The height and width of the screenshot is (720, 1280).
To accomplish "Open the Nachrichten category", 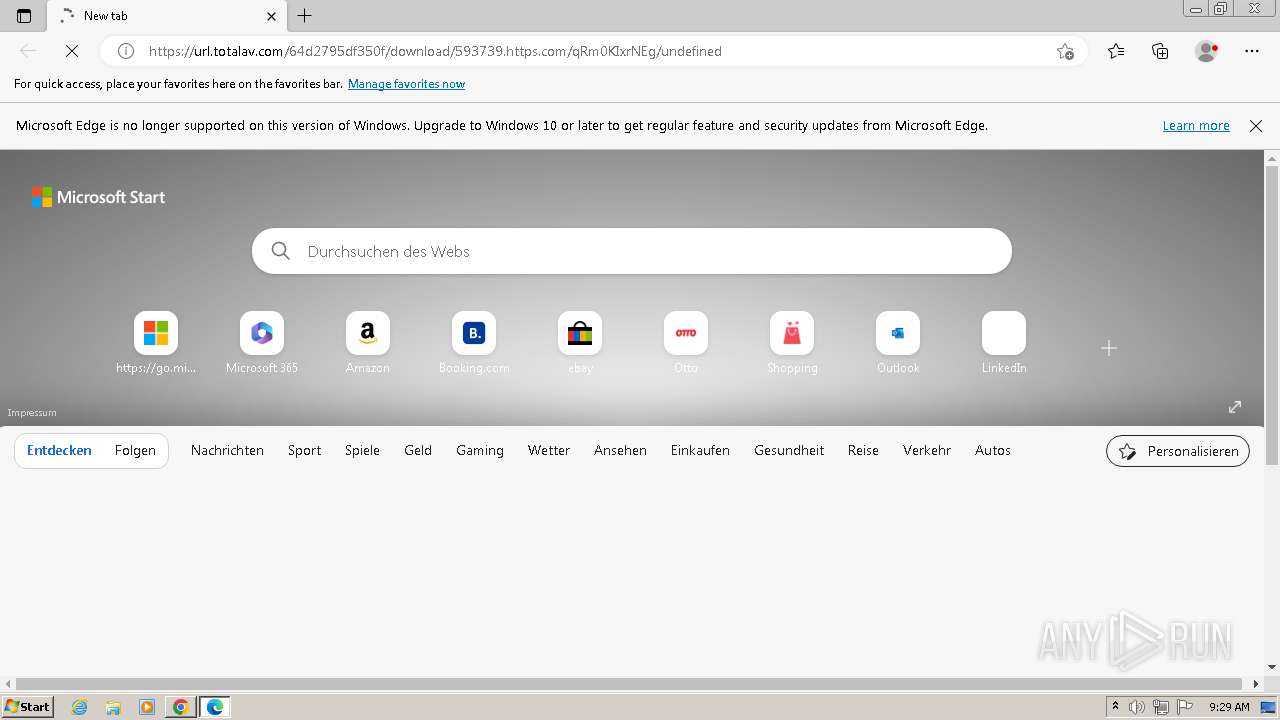I will (227, 451).
